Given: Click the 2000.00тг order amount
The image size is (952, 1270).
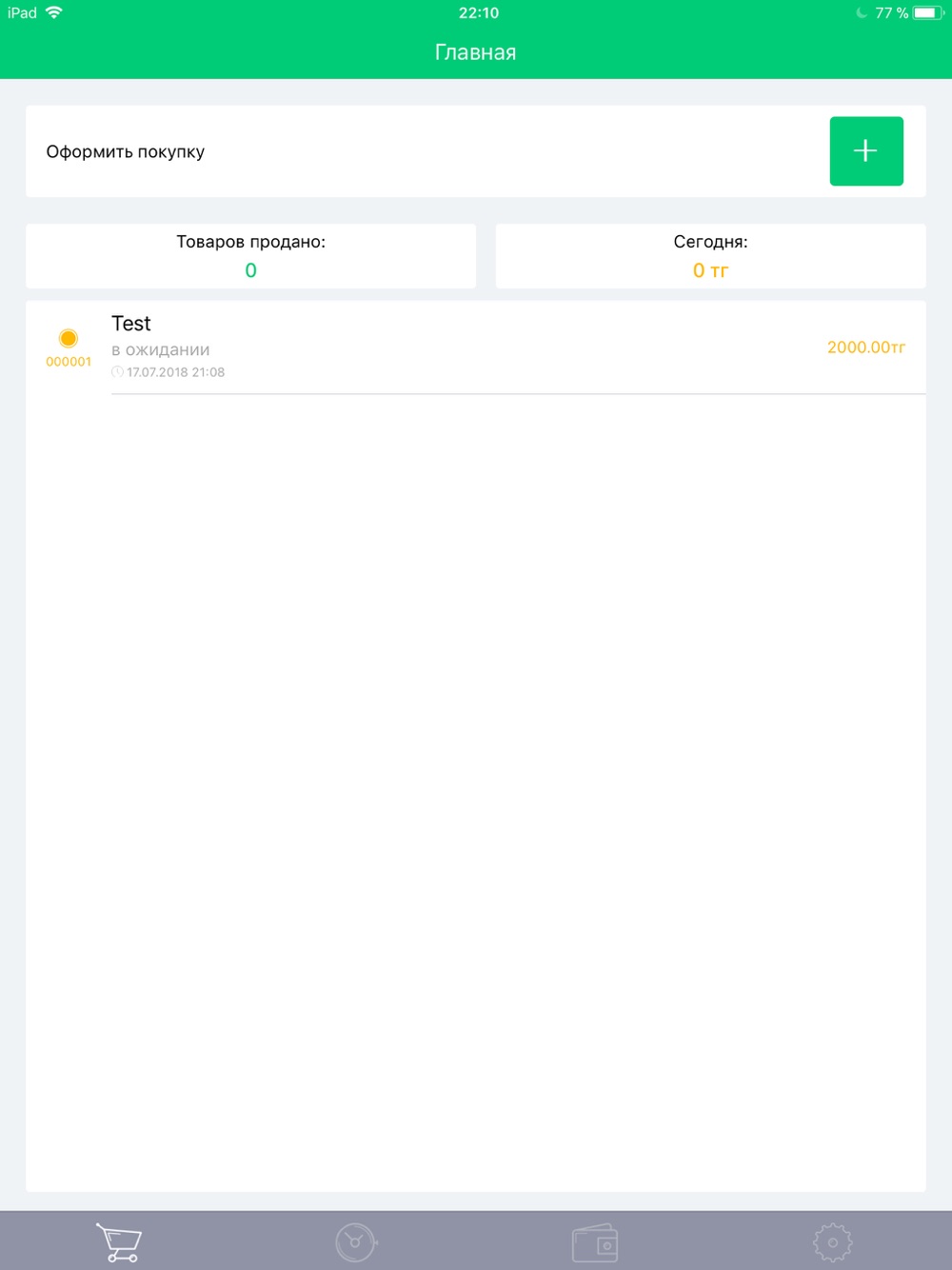Looking at the screenshot, I should tap(866, 347).
